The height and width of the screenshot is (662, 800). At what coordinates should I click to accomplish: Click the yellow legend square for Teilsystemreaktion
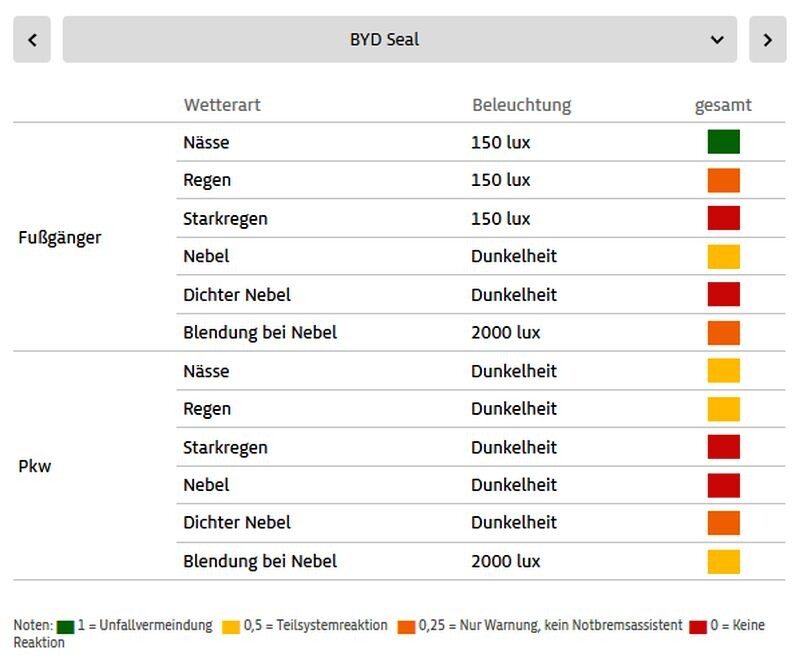tap(230, 627)
